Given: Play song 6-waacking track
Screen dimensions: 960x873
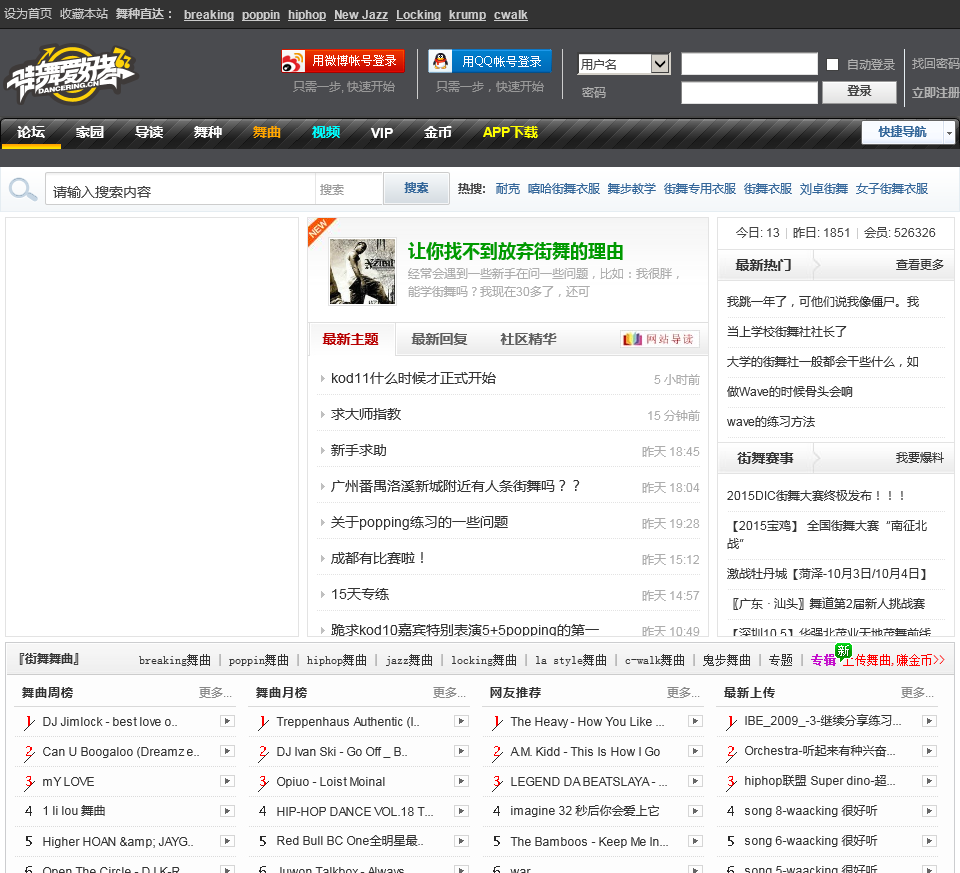Looking at the screenshot, I should (x=929, y=841).
